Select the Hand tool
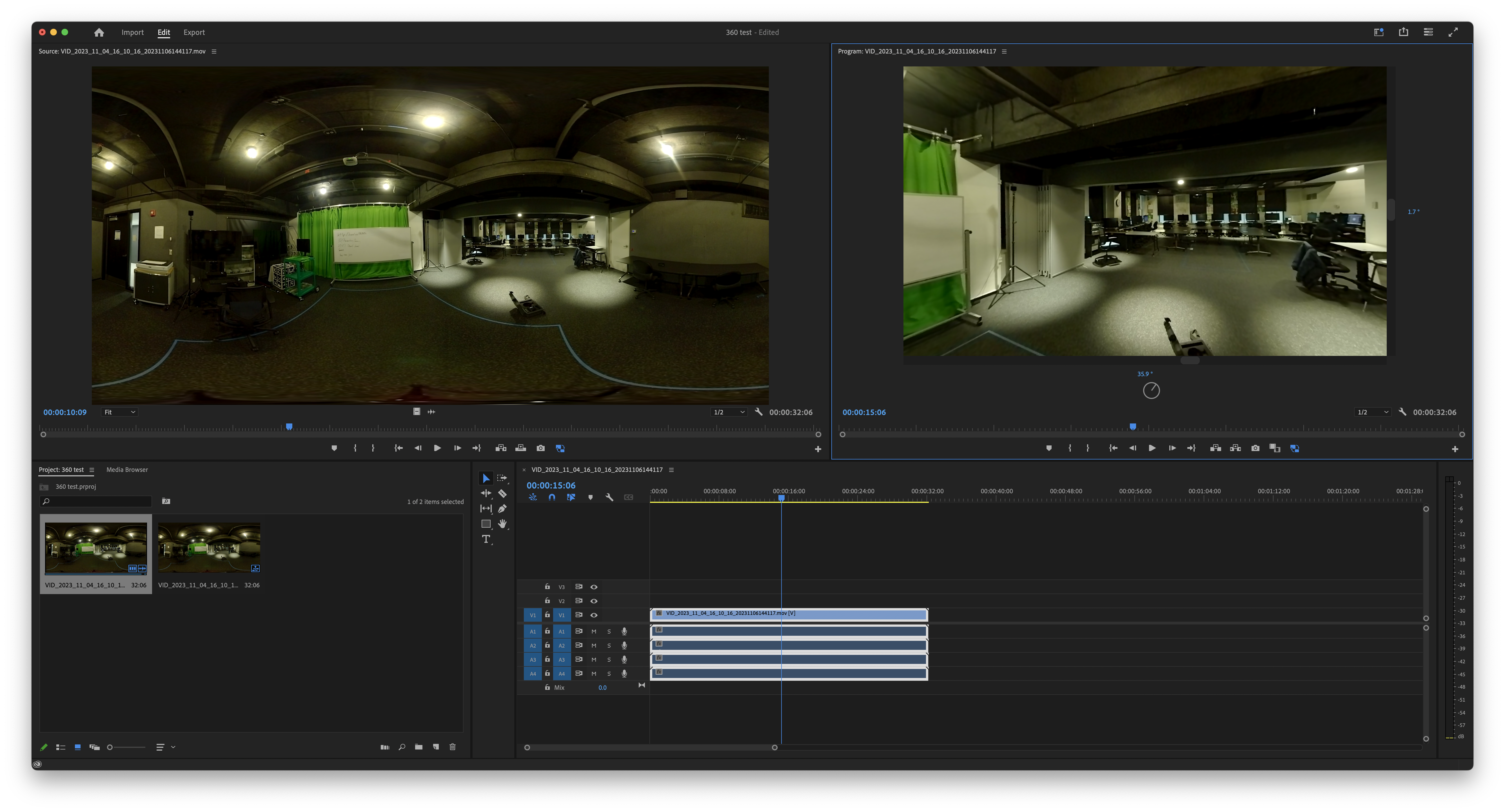 502,524
